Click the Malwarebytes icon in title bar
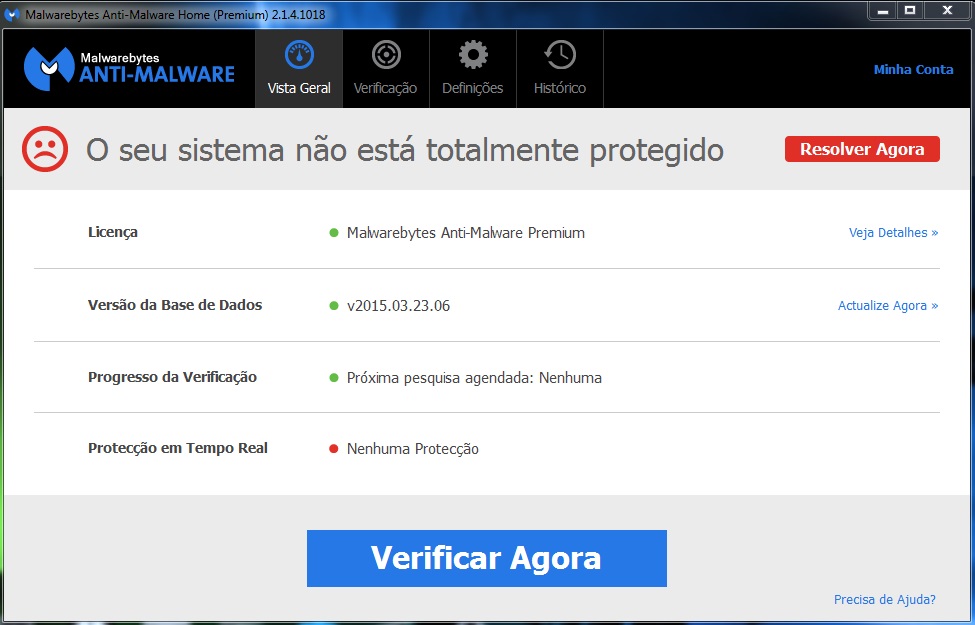This screenshot has height=625, width=975. click(x=12, y=14)
